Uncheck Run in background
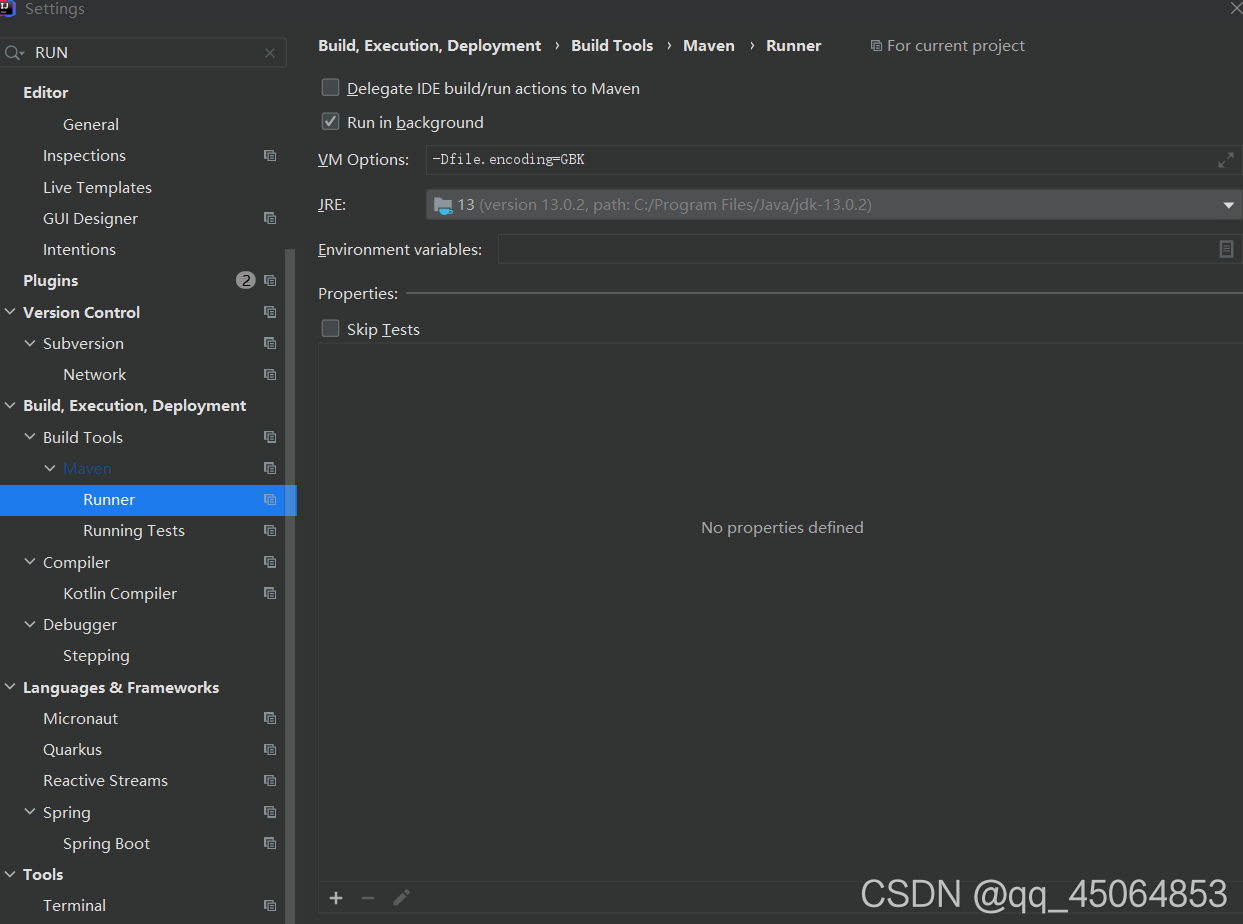This screenshot has width=1243, height=924. point(330,122)
